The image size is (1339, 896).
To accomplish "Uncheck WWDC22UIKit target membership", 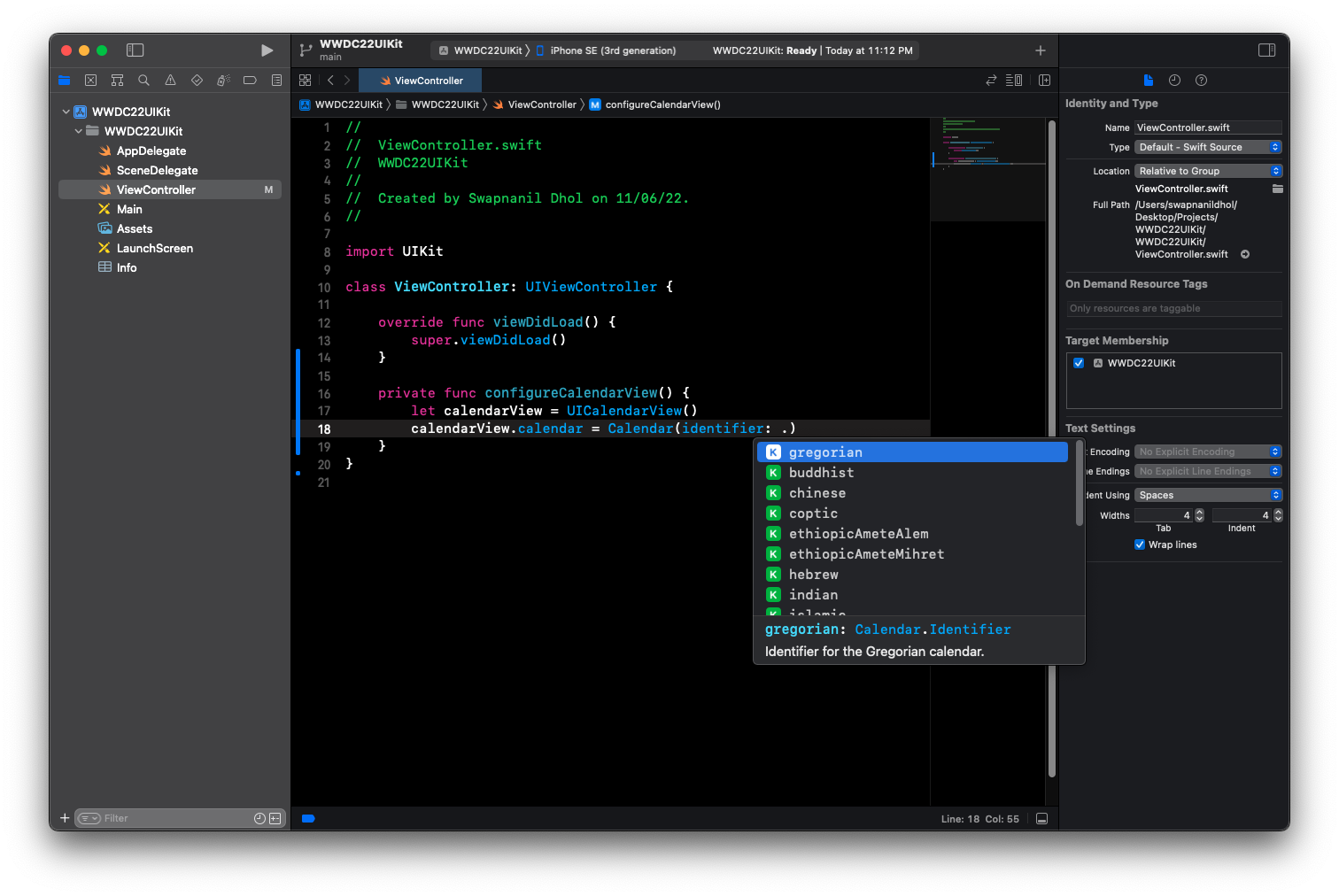I will coord(1079,363).
